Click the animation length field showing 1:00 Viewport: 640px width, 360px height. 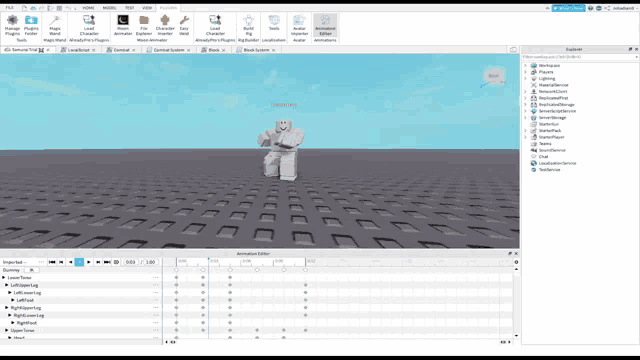[x=150, y=262]
